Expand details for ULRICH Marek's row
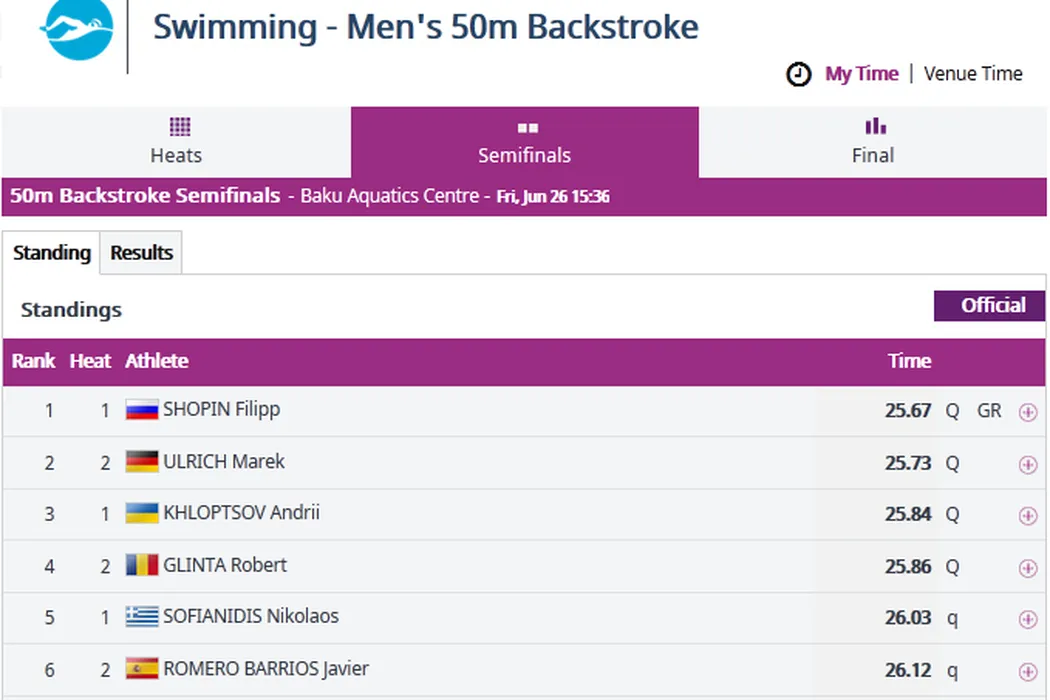The width and height of the screenshot is (1050, 700). 1027,464
